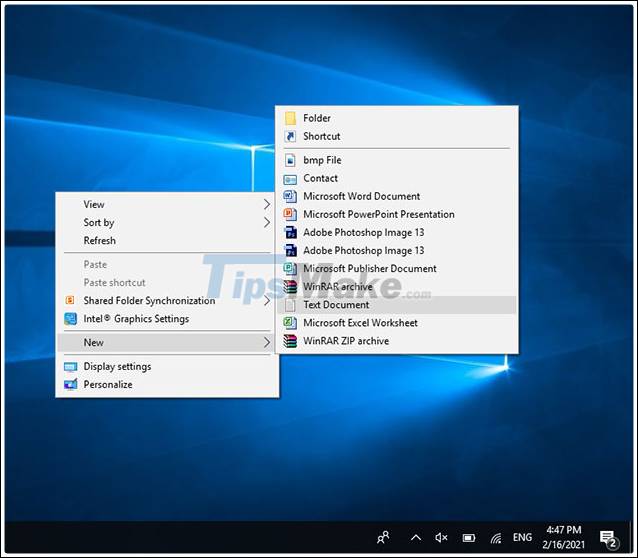The image size is (638, 558).
Task: Select Shortcut in the New submenu
Action: coord(397,136)
